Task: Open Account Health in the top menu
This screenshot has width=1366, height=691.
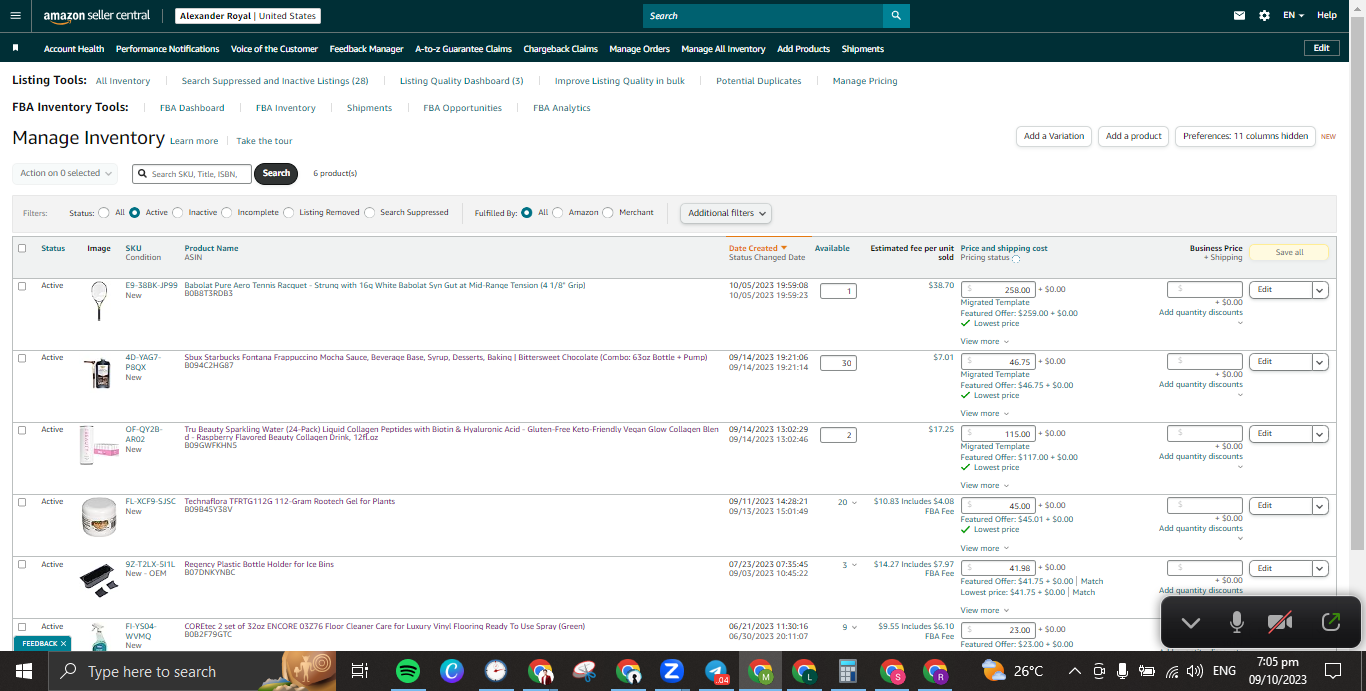Action: point(74,49)
